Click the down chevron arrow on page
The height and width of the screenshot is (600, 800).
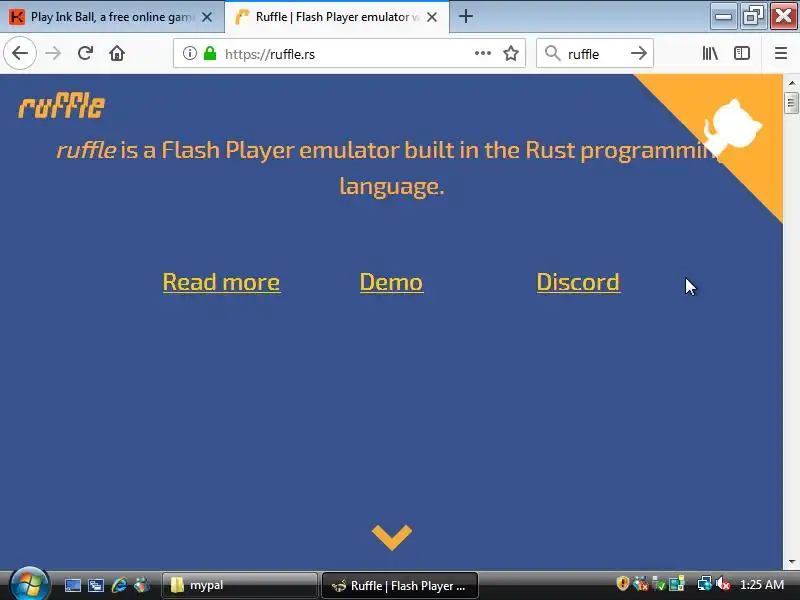point(392,537)
